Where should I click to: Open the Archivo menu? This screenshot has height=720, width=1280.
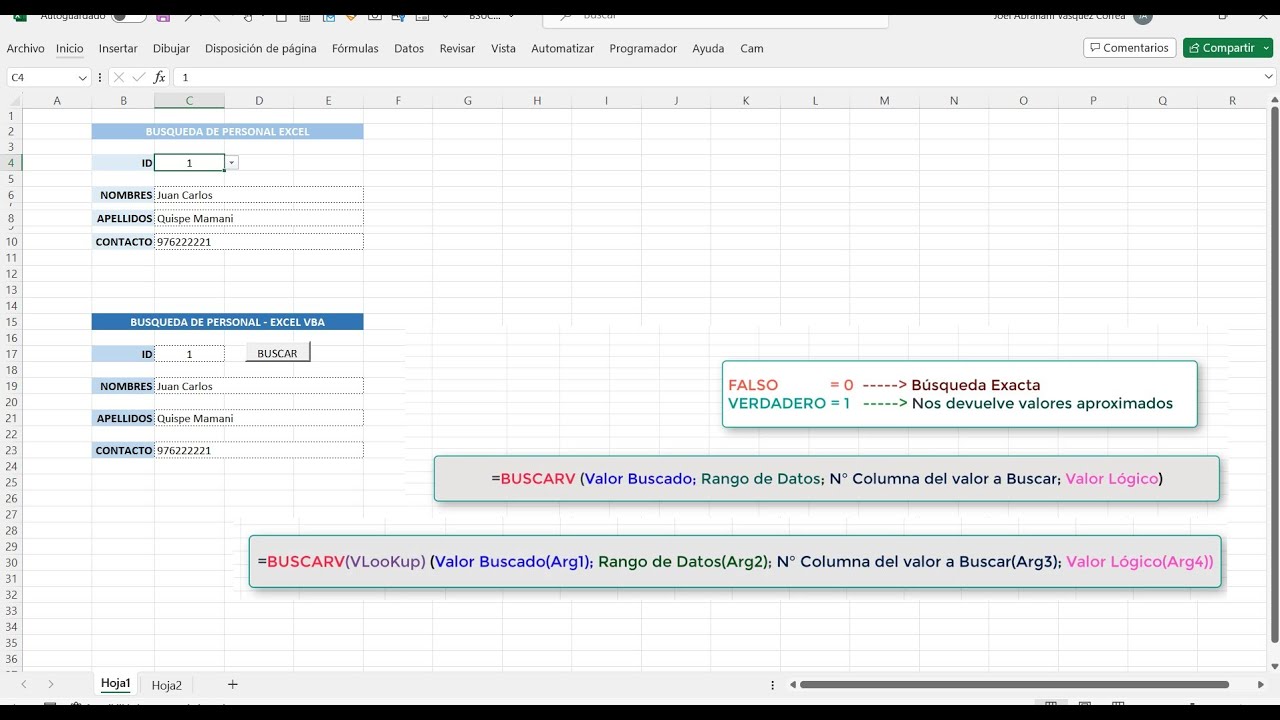25,48
